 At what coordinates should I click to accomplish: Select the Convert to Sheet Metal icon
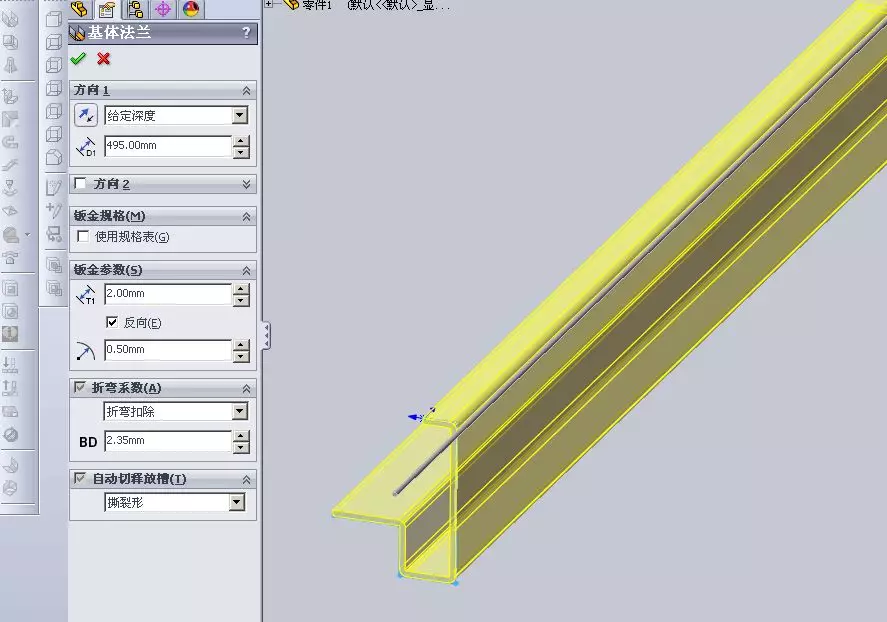tap(10, 42)
